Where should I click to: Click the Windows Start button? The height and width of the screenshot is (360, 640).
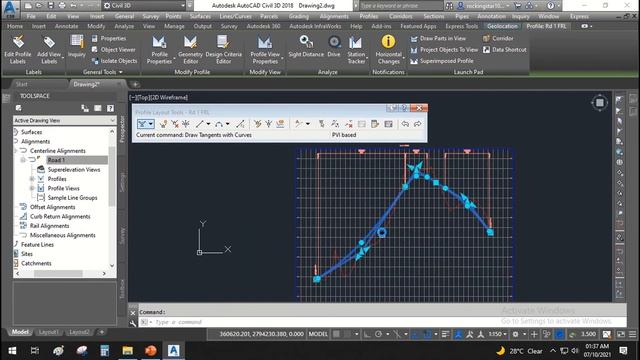(x=12, y=351)
